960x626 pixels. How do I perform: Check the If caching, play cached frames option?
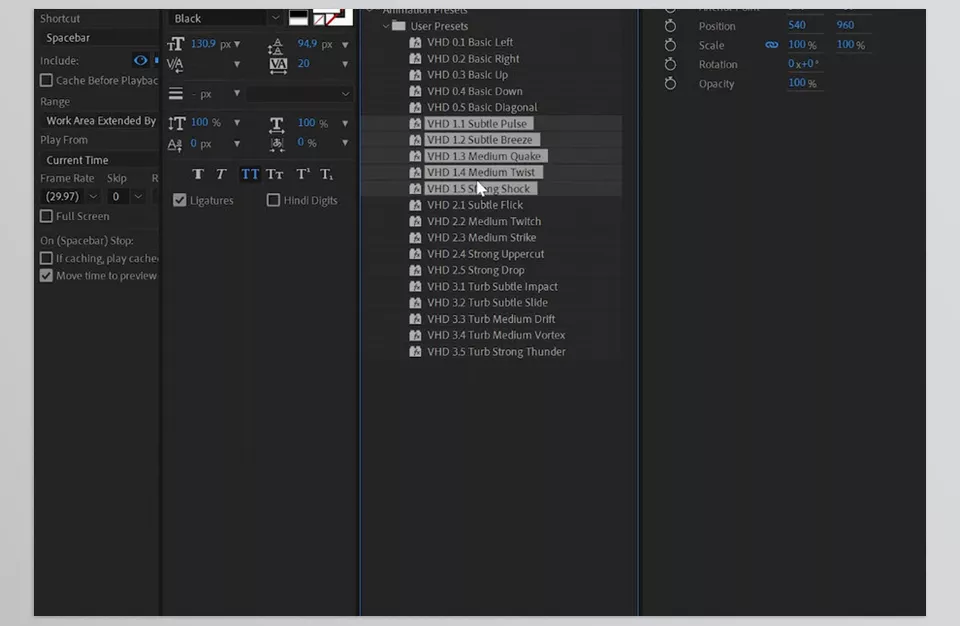46,258
